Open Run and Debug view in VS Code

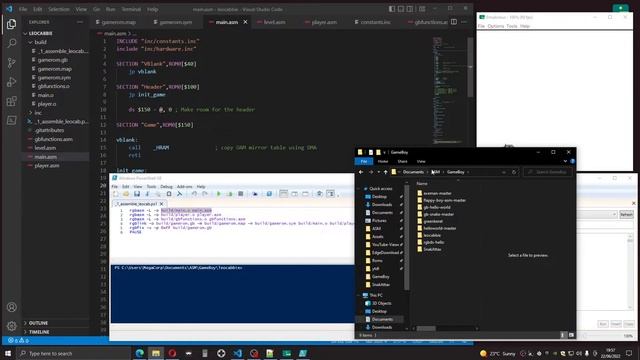[x=11, y=82]
